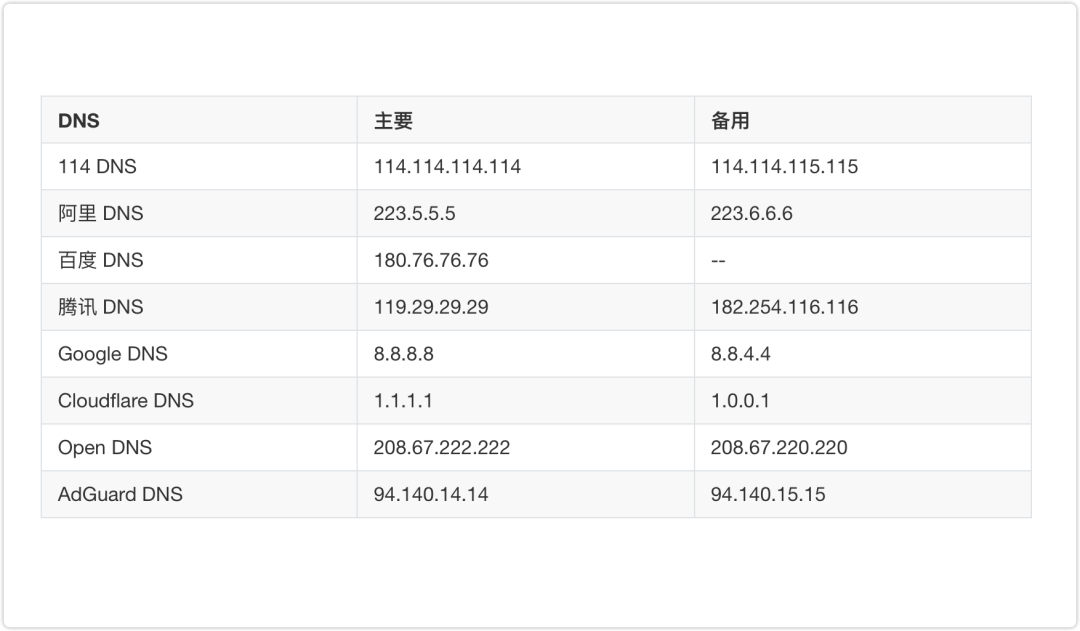Click the address 94.140.15.15
The width and height of the screenshot is (1080, 631).
point(768,495)
